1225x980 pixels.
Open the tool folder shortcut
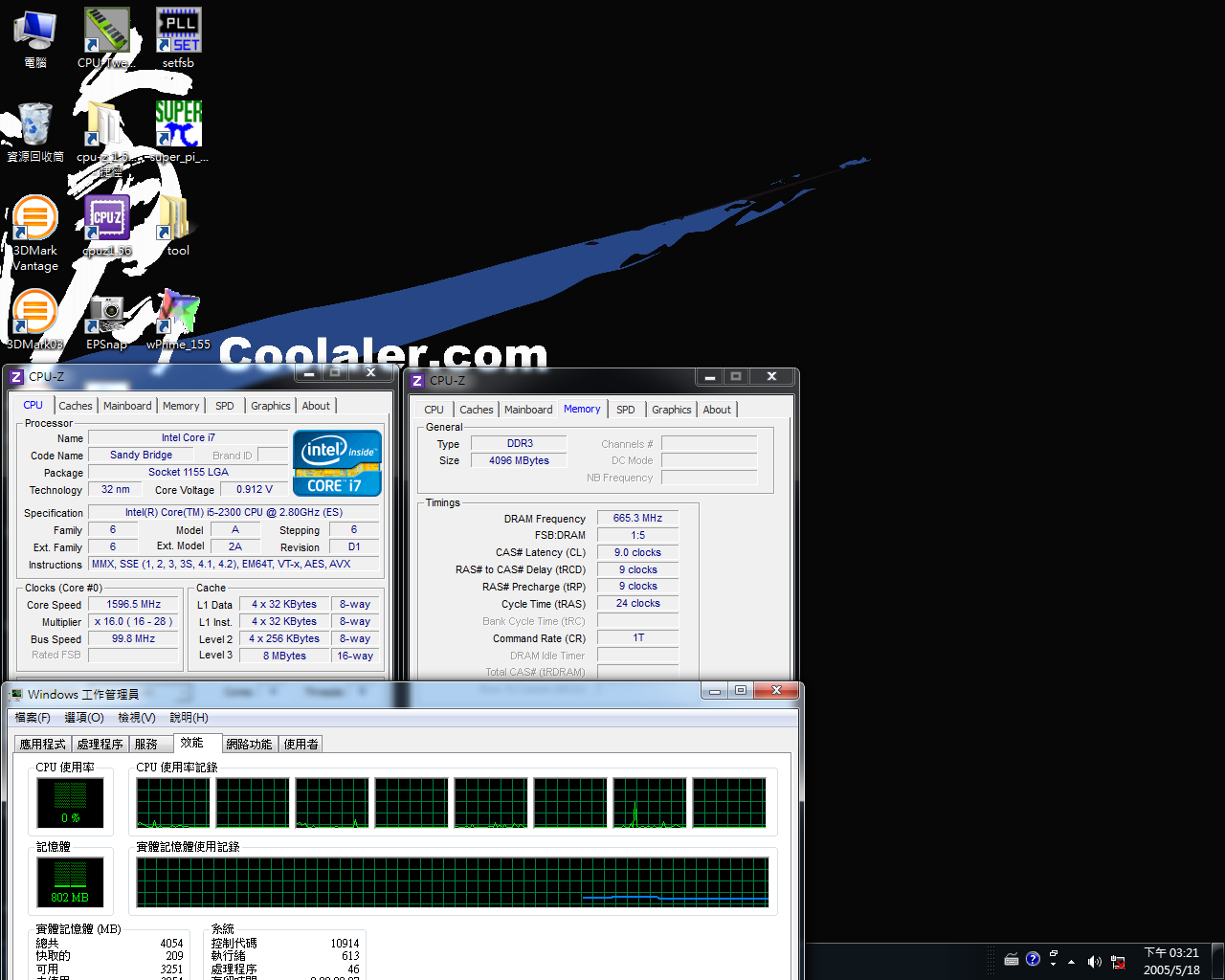tap(178, 226)
